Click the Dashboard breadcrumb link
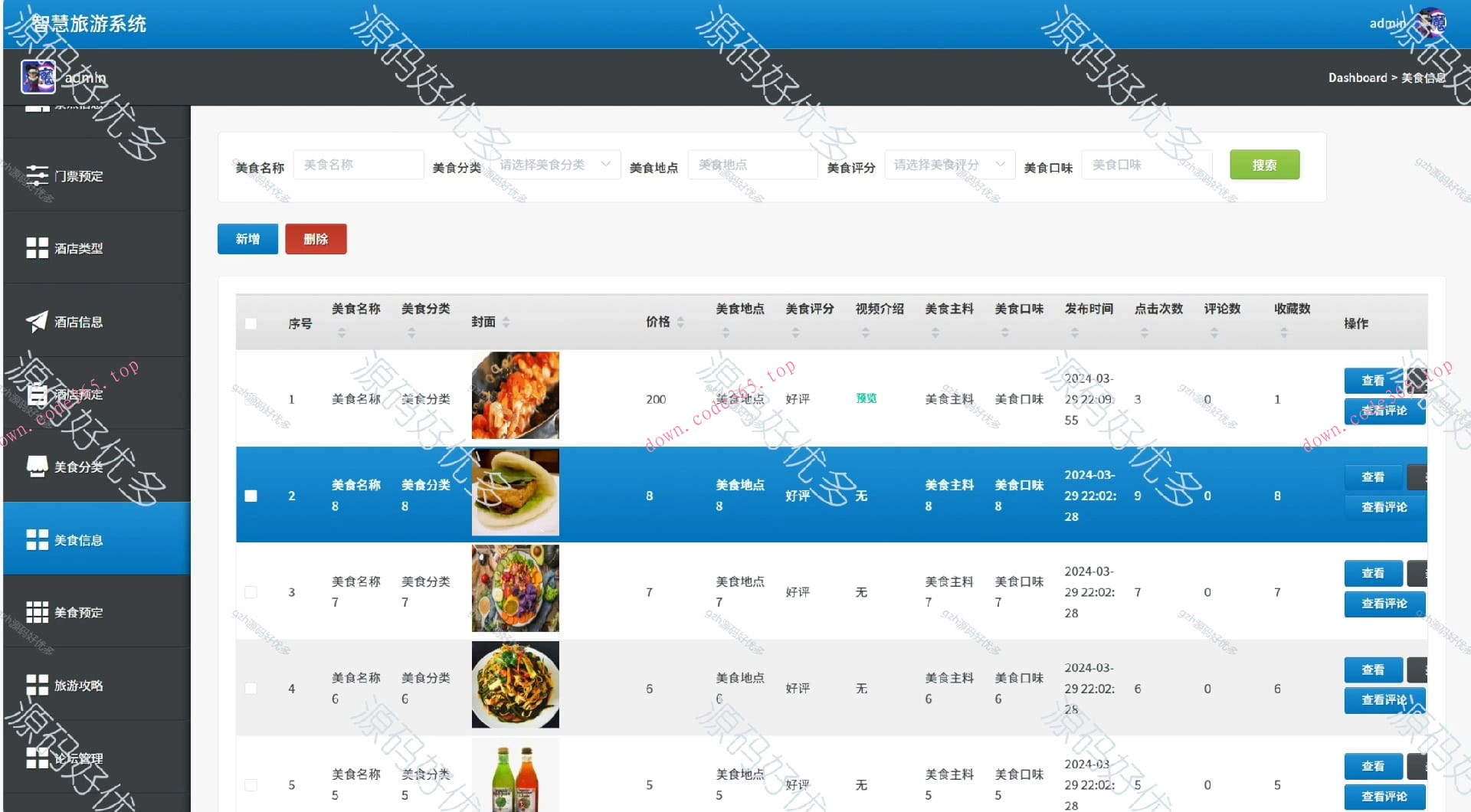 [1358, 77]
